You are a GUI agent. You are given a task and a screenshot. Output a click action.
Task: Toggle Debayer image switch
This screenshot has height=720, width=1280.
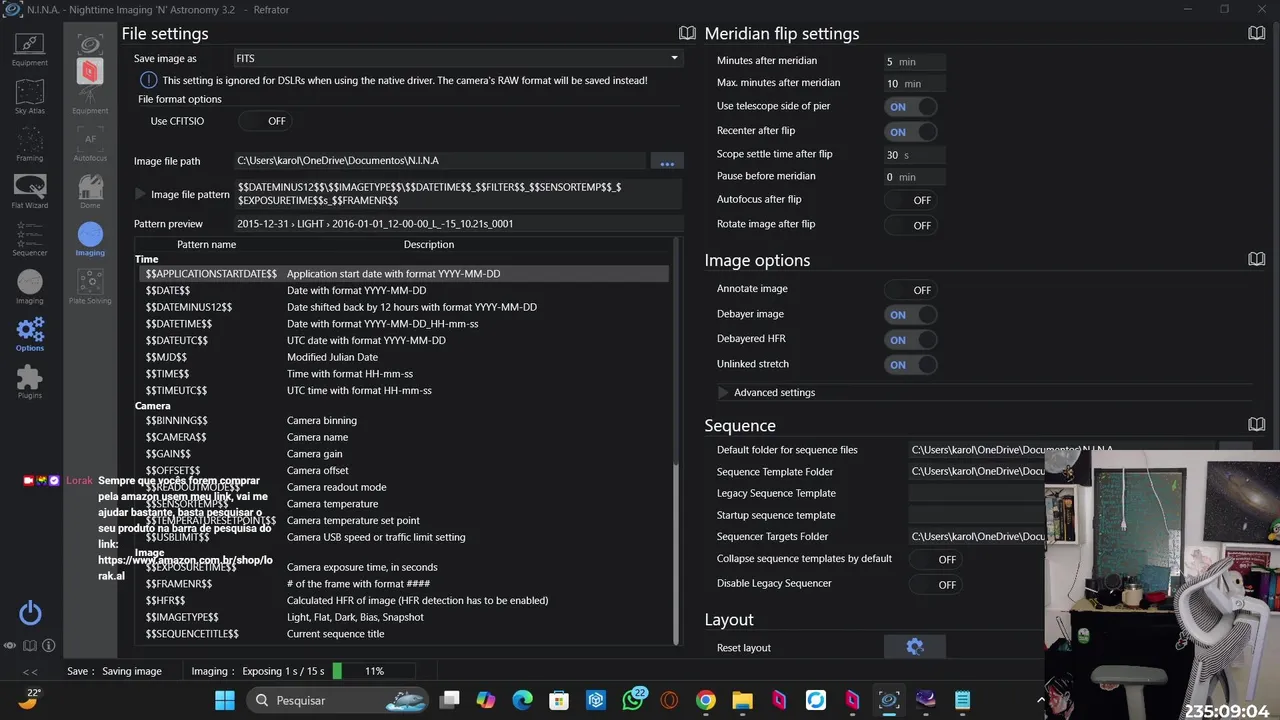tap(911, 315)
